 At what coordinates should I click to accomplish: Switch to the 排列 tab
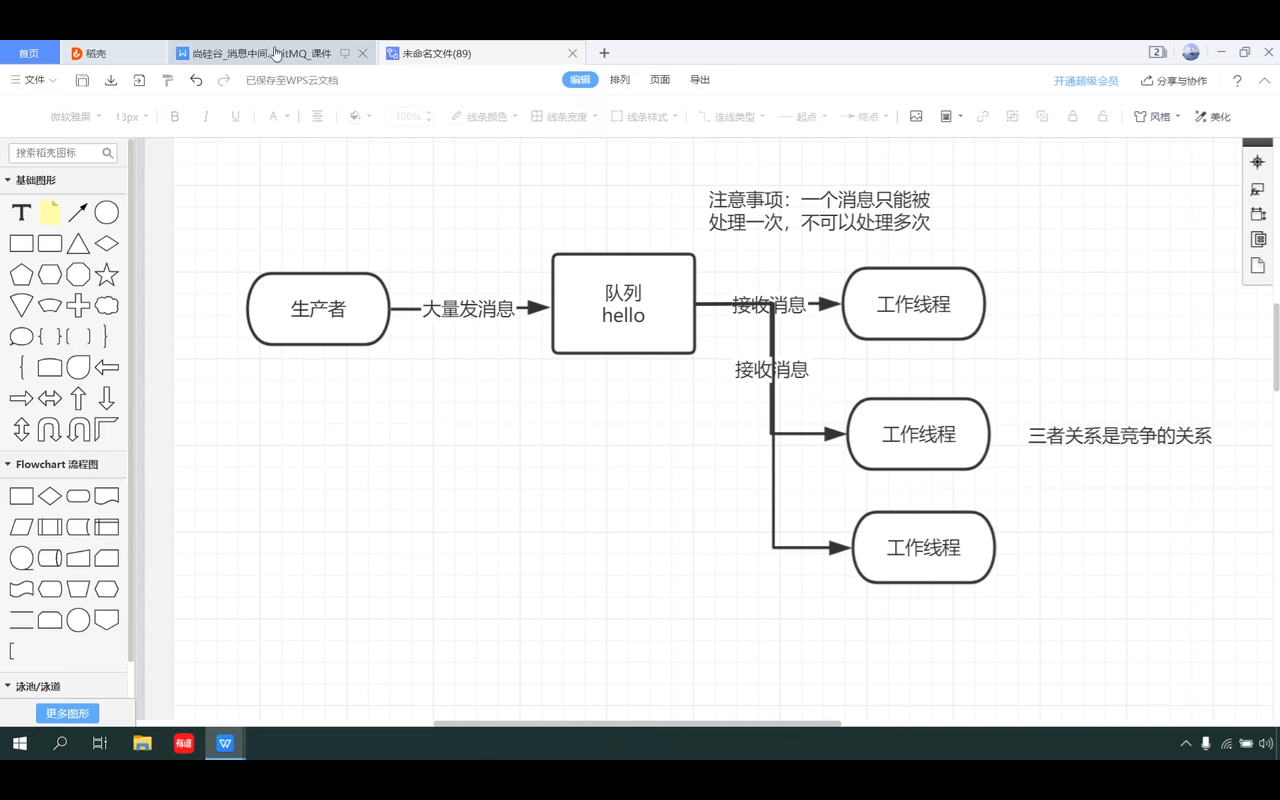pyautogui.click(x=620, y=80)
